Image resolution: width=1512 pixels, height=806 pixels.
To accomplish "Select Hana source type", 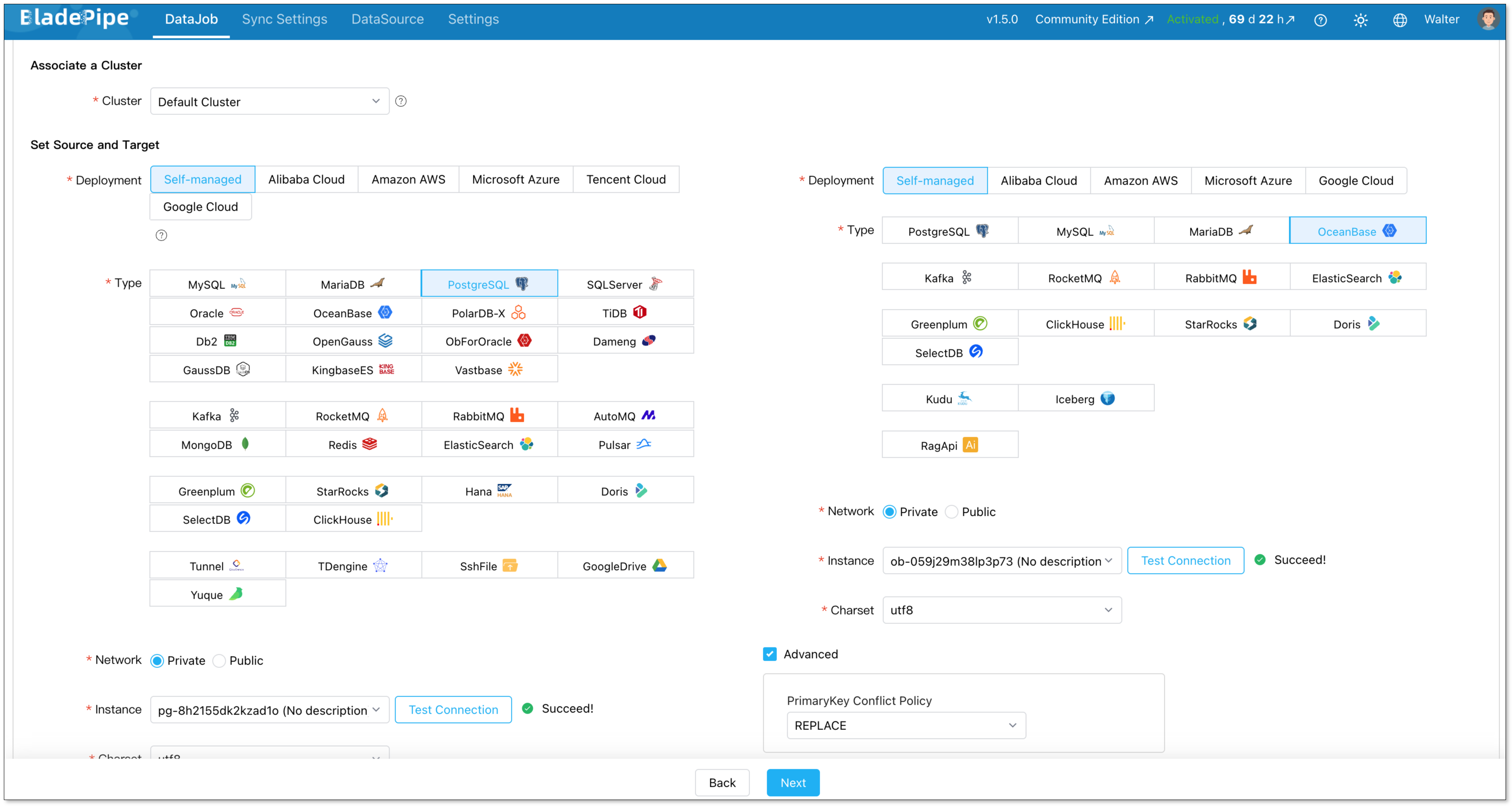I will [489, 491].
